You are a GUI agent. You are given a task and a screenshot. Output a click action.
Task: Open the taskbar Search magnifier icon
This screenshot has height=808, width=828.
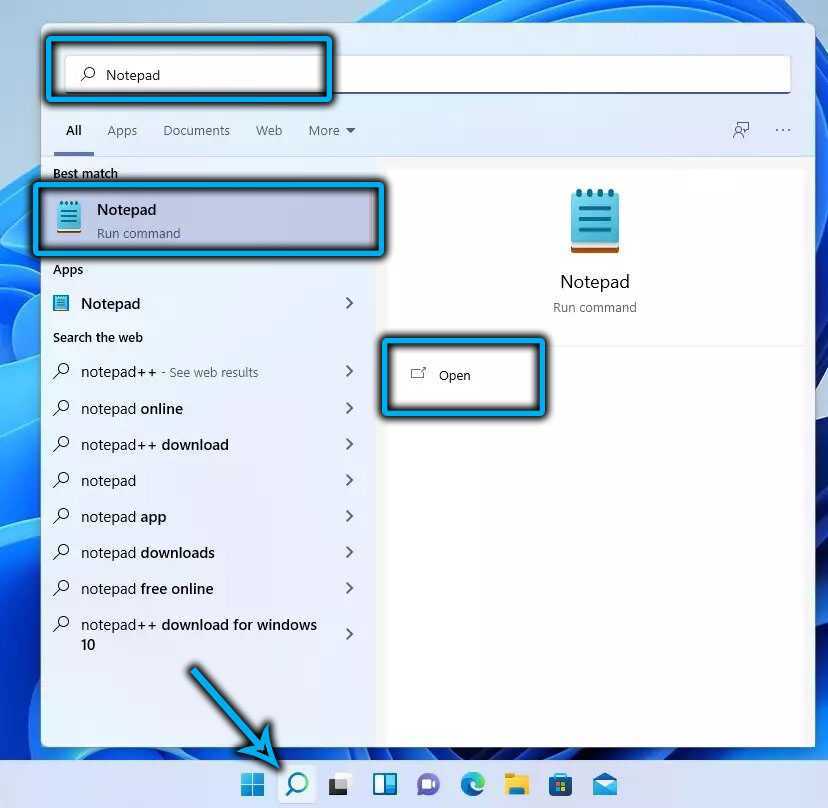(296, 785)
